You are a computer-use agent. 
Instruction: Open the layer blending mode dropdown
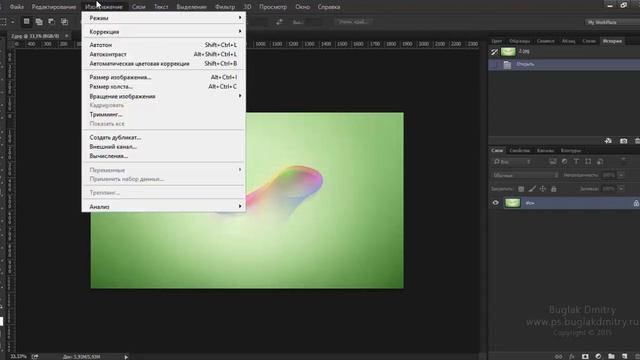coord(525,175)
